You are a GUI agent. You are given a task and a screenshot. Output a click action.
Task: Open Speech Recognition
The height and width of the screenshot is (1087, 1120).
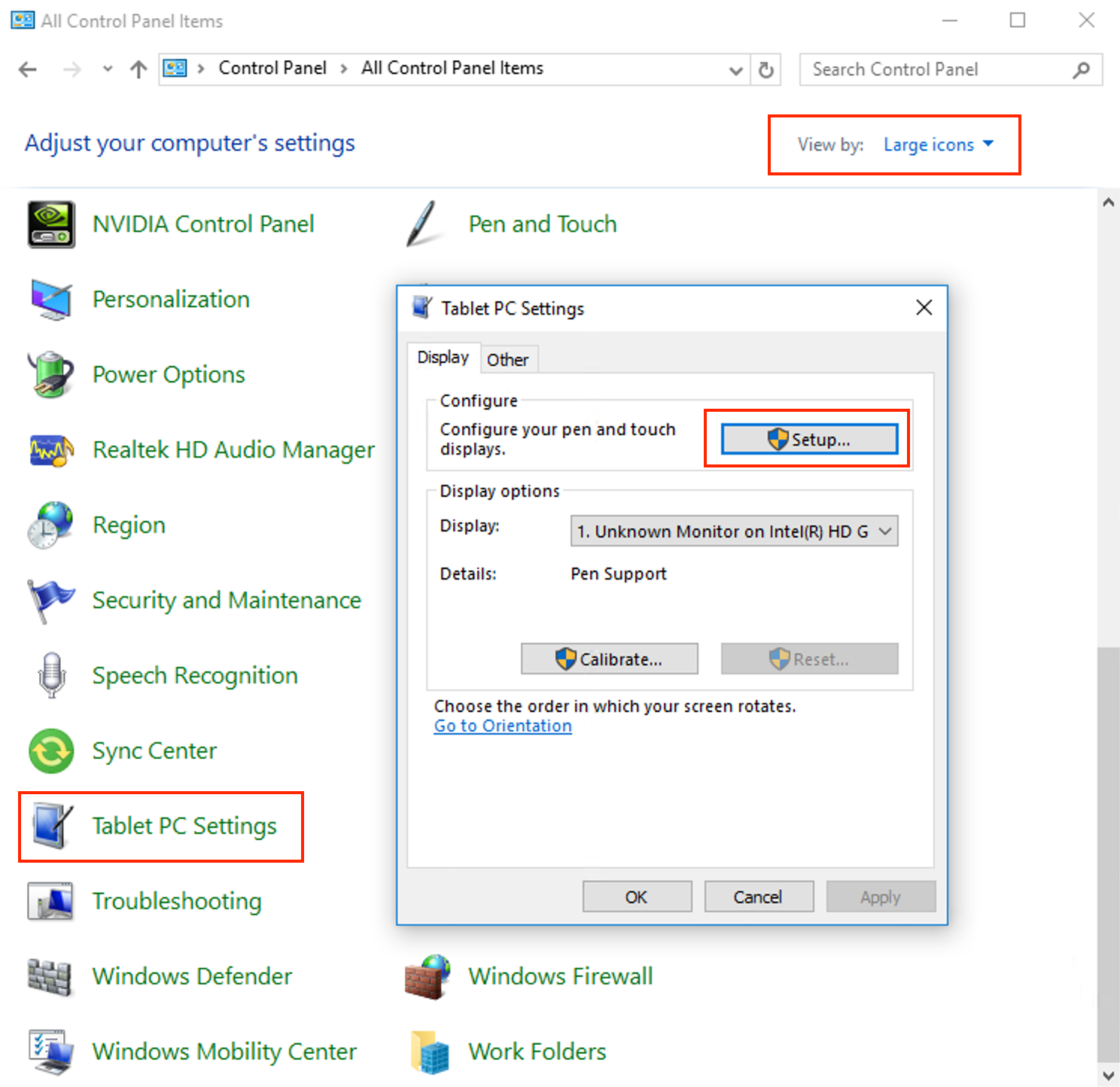tap(194, 675)
